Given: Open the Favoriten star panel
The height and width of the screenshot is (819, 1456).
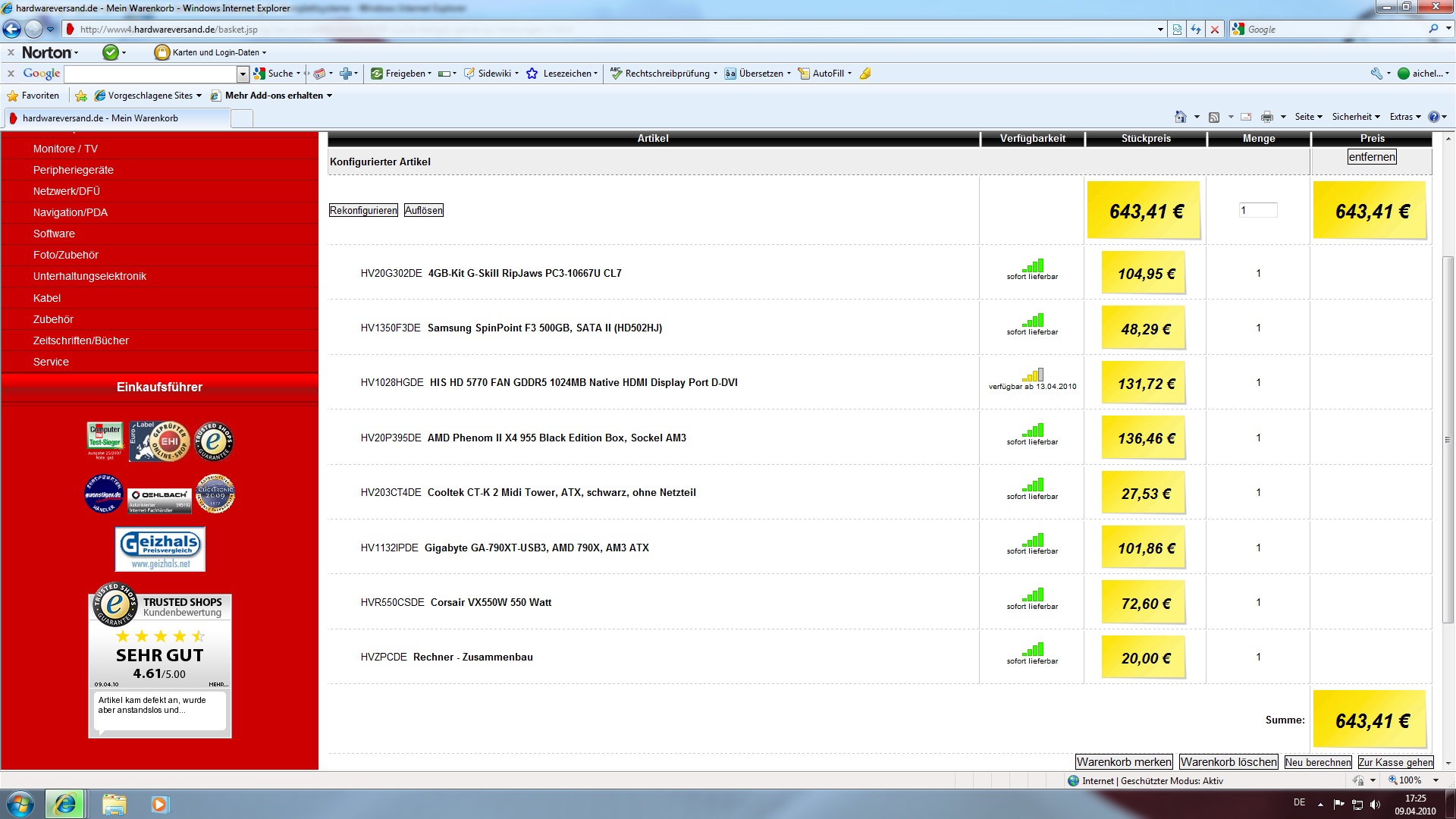Looking at the screenshot, I should [x=33, y=96].
